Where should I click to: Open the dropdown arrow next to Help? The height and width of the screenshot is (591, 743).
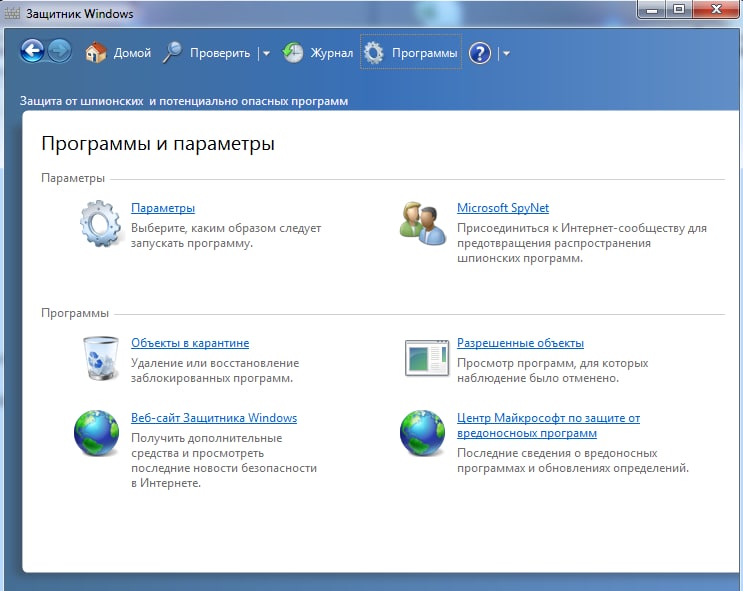point(506,54)
